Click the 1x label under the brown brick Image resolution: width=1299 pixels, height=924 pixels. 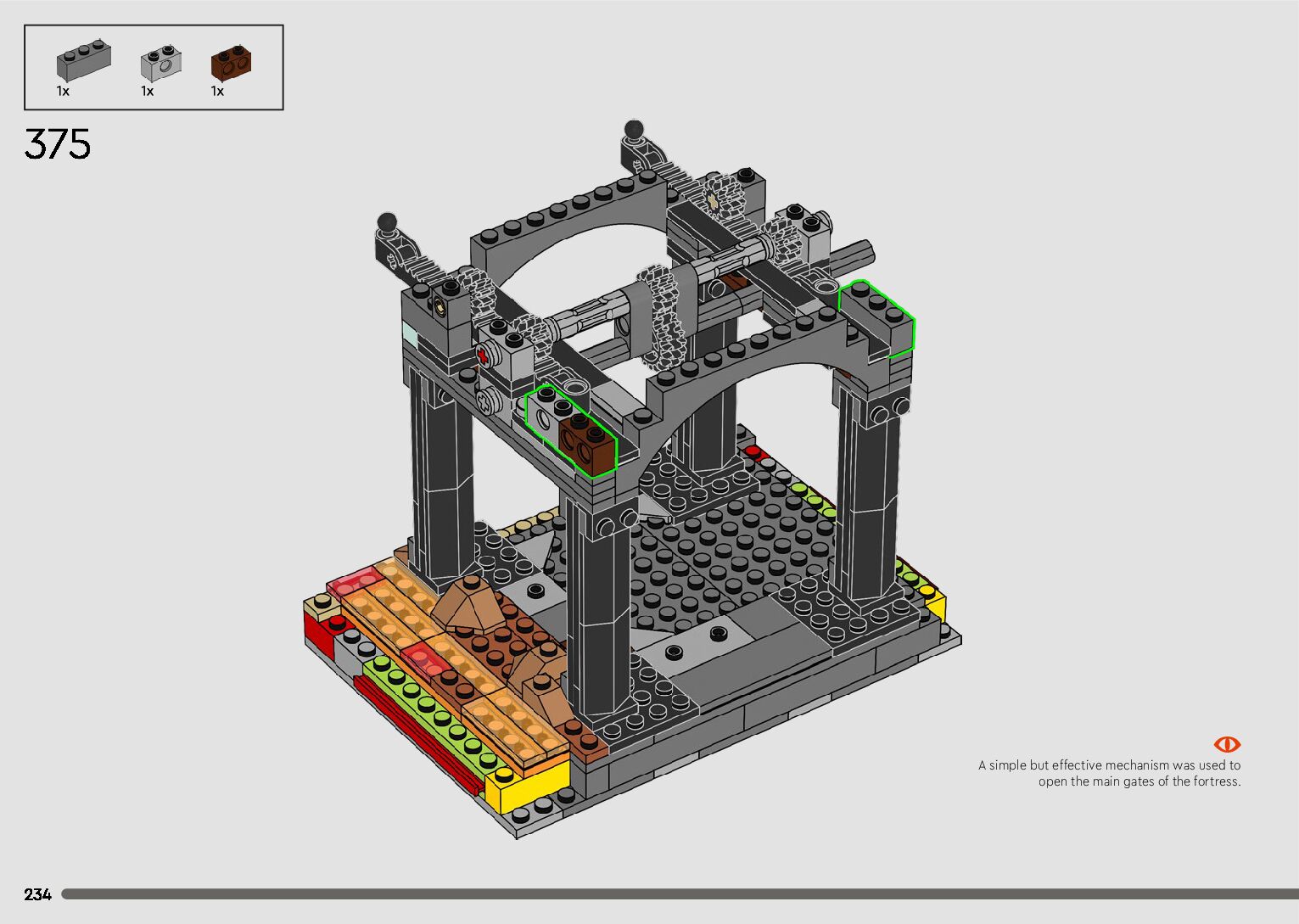pyautogui.click(x=218, y=92)
